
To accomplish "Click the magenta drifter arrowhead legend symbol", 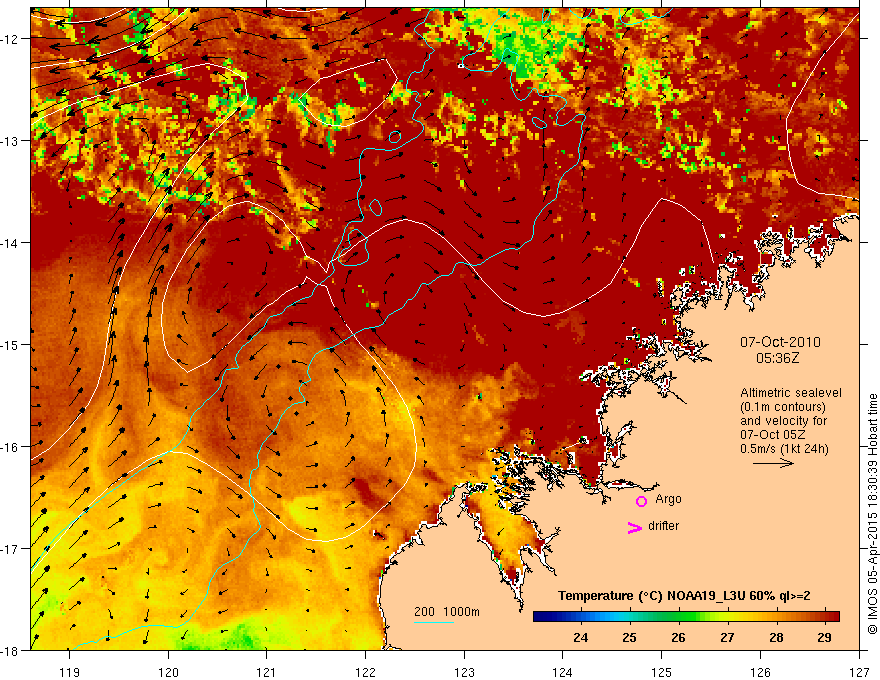I will (635, 527).
